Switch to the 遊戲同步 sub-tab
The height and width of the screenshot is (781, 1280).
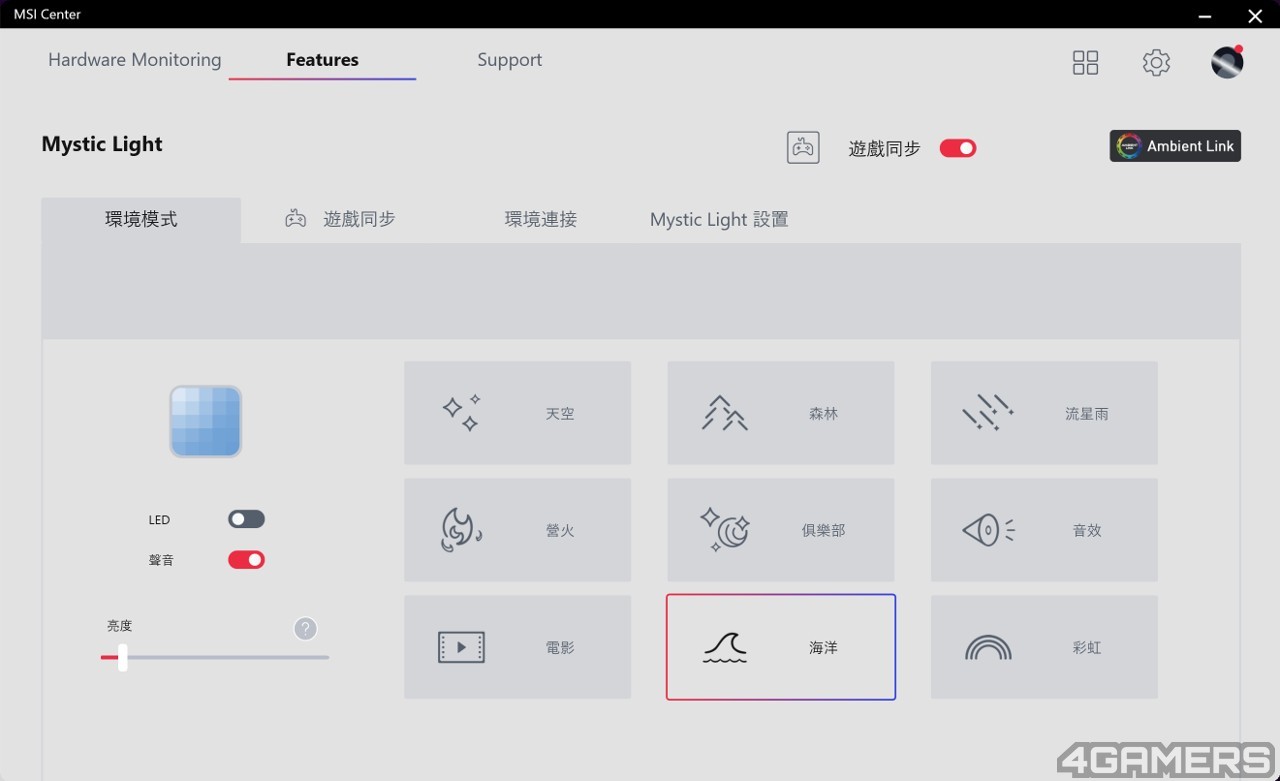tap(359, 219)
